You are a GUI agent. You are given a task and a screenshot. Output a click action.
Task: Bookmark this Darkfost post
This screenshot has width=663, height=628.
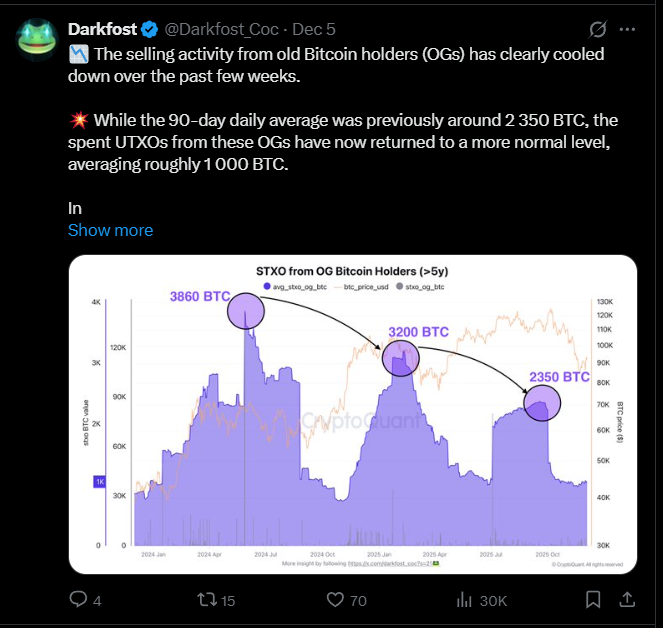tap(592, 600)
